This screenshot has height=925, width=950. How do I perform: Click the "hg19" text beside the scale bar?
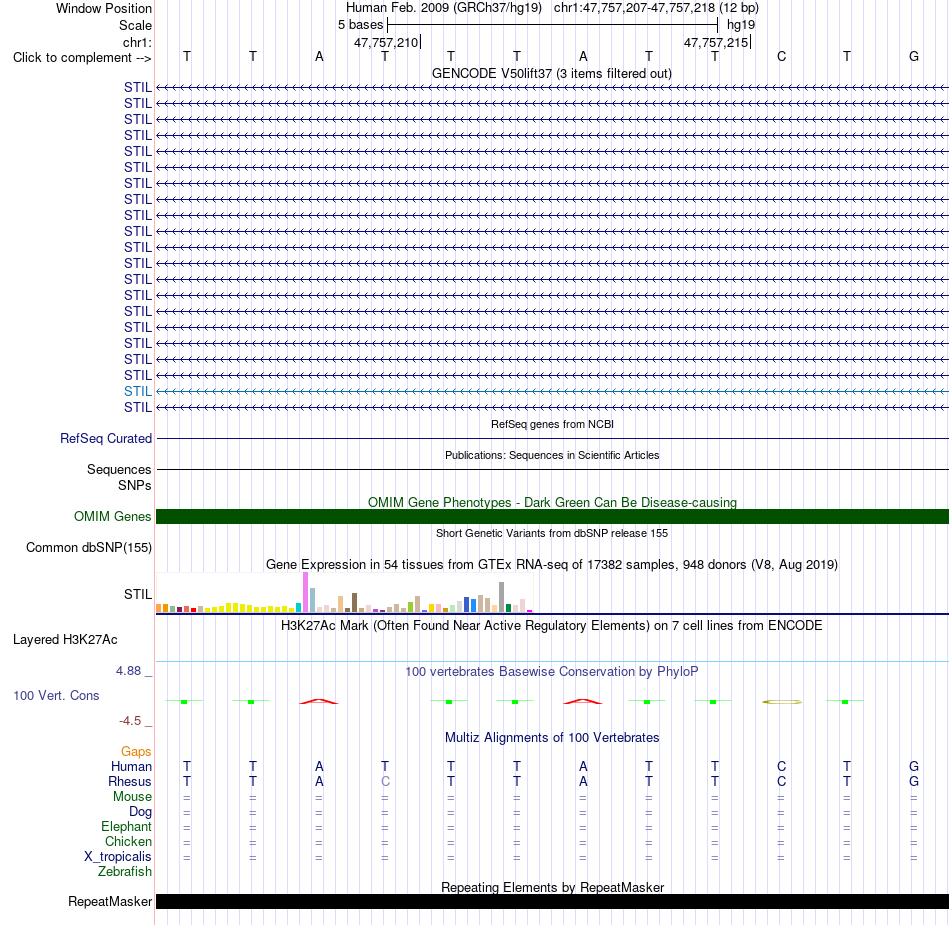(741, 25)
